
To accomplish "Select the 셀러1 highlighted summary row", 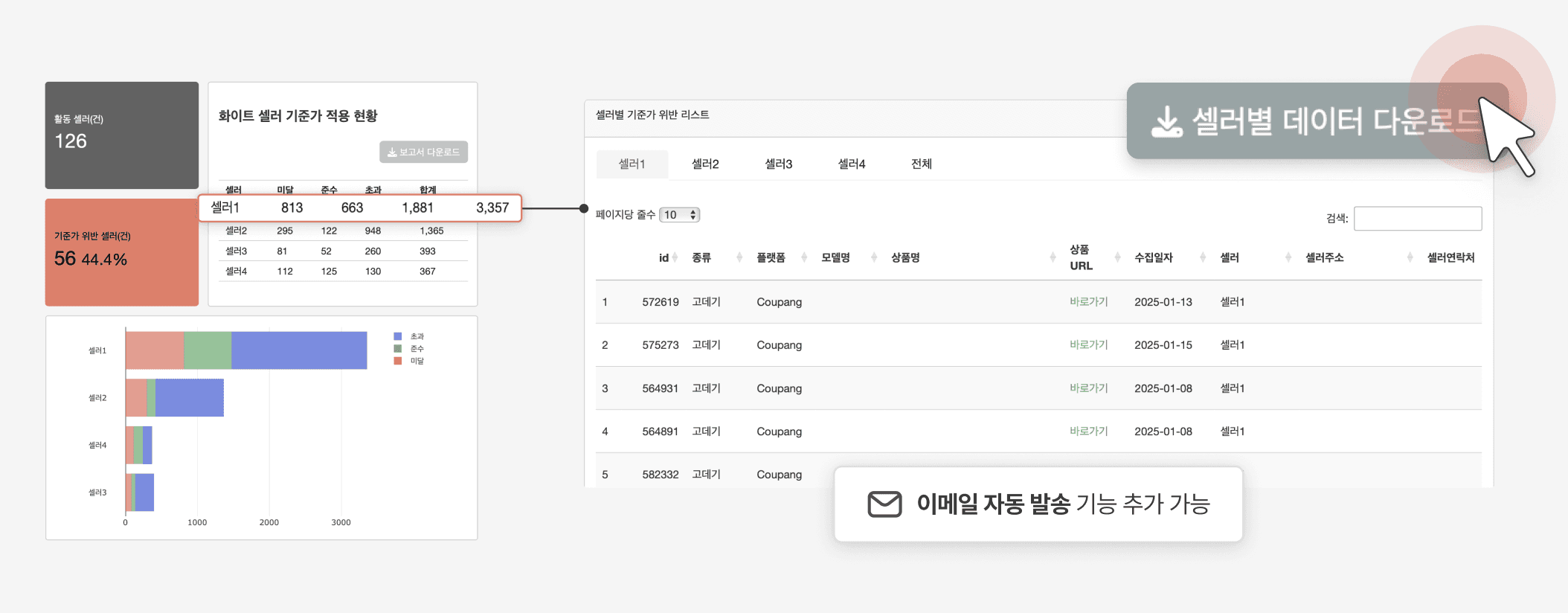I will (x=360, y=208).
